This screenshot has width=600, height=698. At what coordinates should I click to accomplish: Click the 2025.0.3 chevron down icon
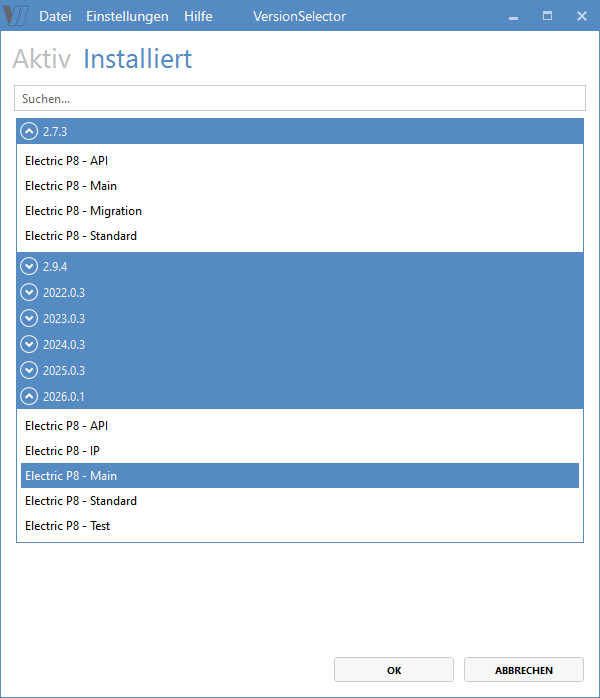(x=29, y=371)
